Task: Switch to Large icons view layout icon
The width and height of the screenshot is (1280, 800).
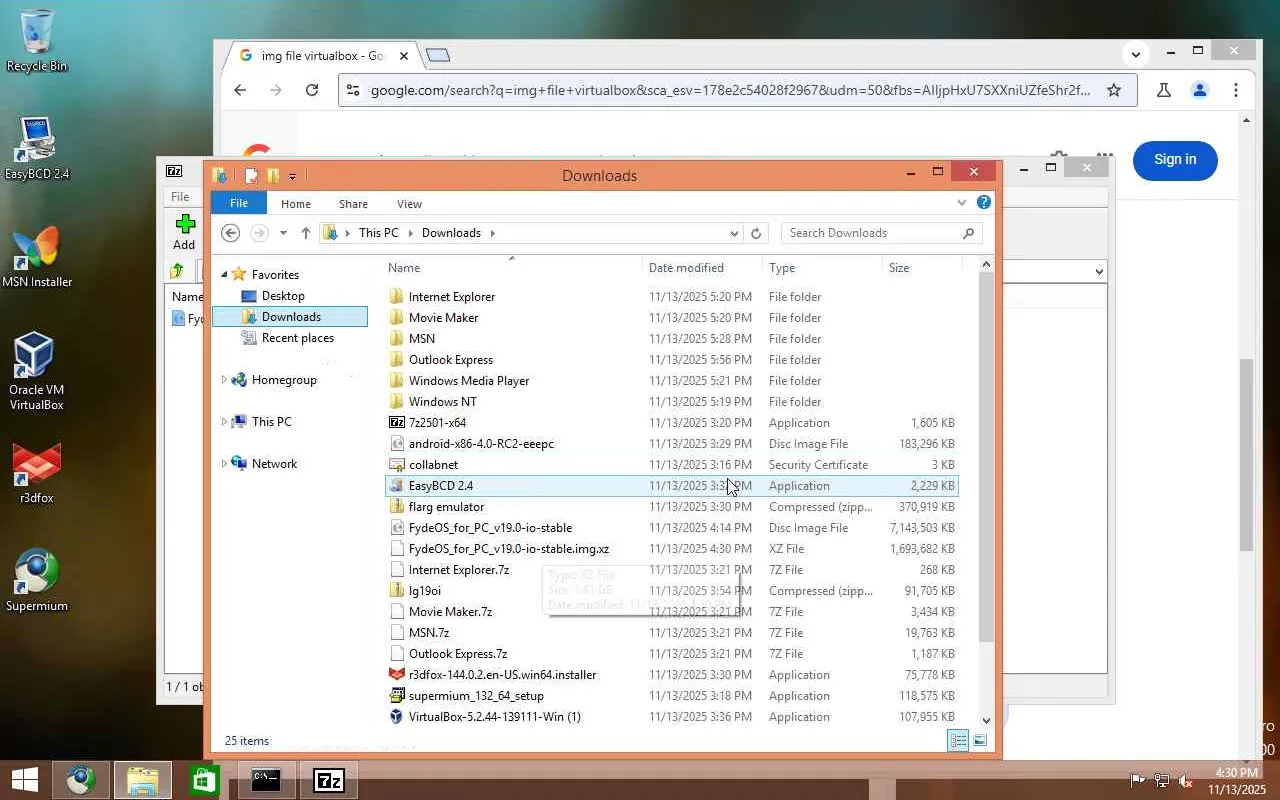Action: click(980, 741)
